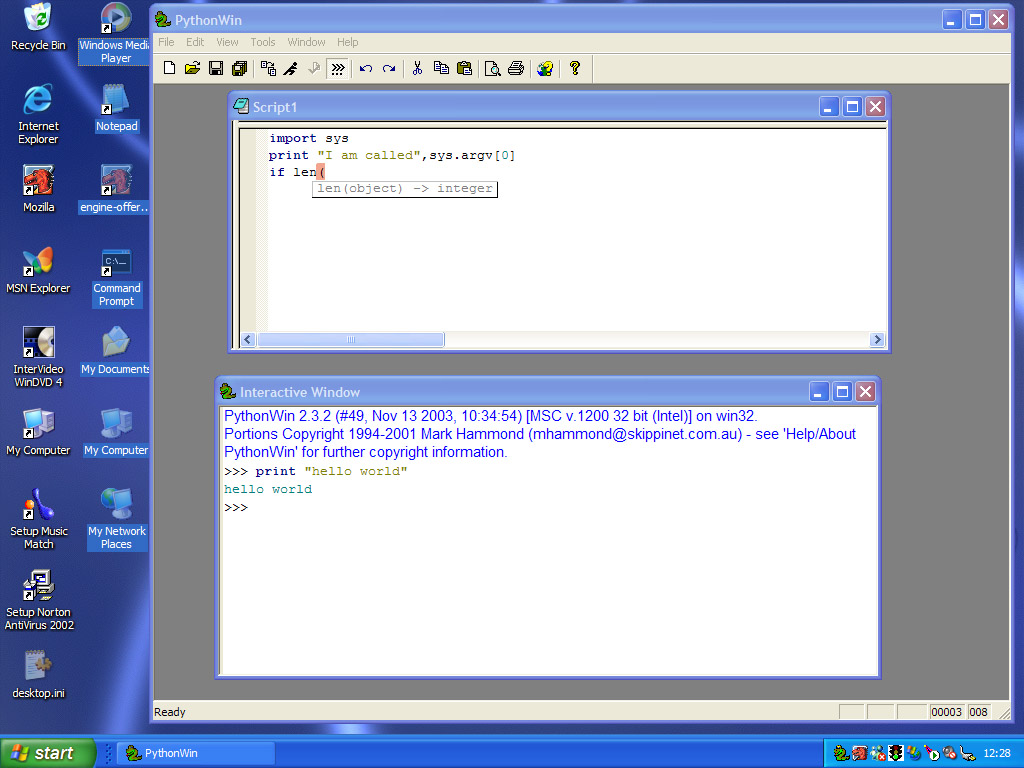Click the 'import sys' code line
Screen dimensions: 1024x768
309,138
